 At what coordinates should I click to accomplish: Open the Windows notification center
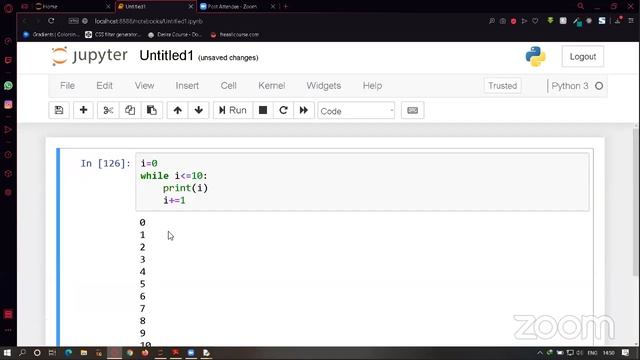coord(626,353)
